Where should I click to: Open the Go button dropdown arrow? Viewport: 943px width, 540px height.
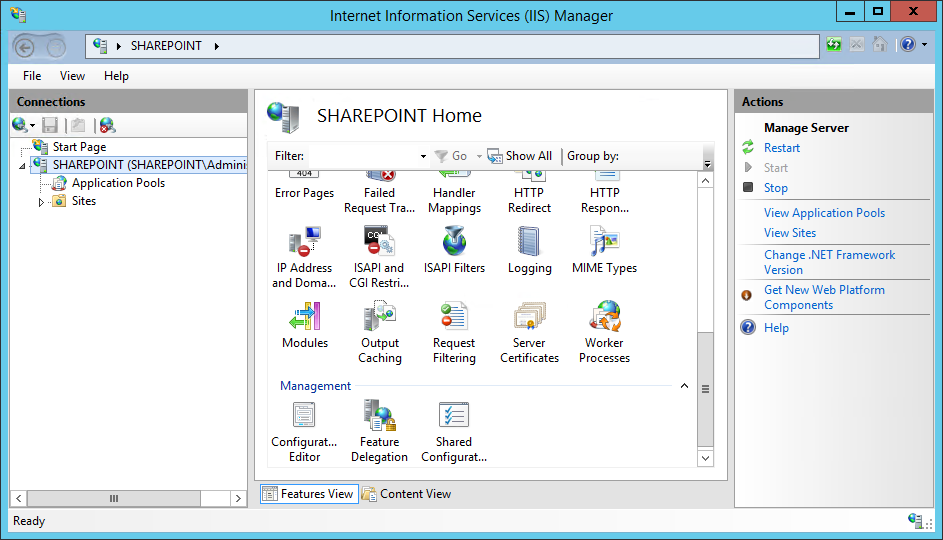(x=479, y=156)
